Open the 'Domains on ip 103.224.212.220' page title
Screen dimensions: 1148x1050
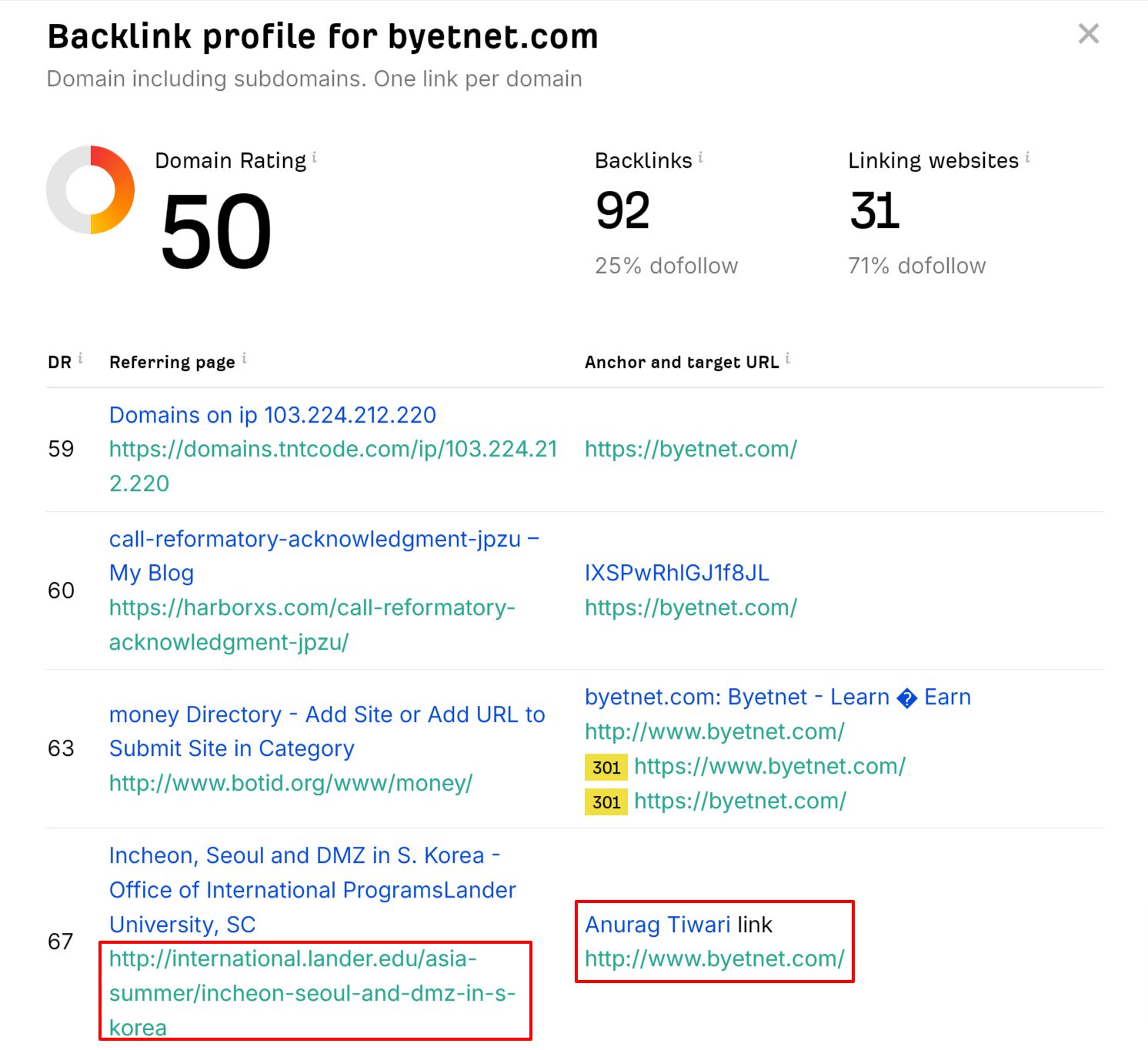point(272,415)
